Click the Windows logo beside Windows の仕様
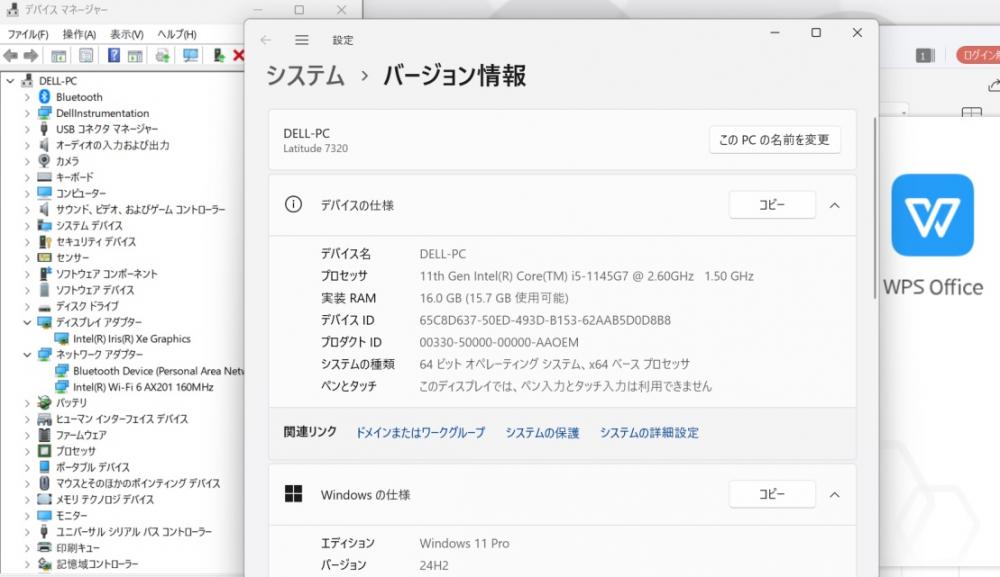Viewport: 1000px width, 577px height. tap(293, 494)
